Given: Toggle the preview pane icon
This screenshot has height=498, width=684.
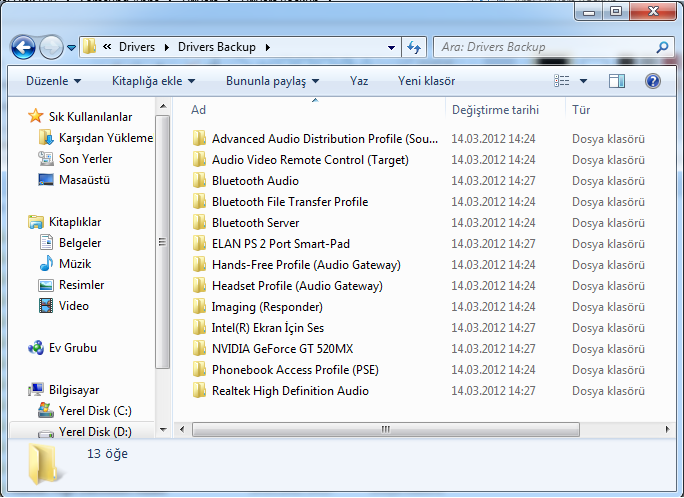Looking at the screenshot, I should 616,81.
